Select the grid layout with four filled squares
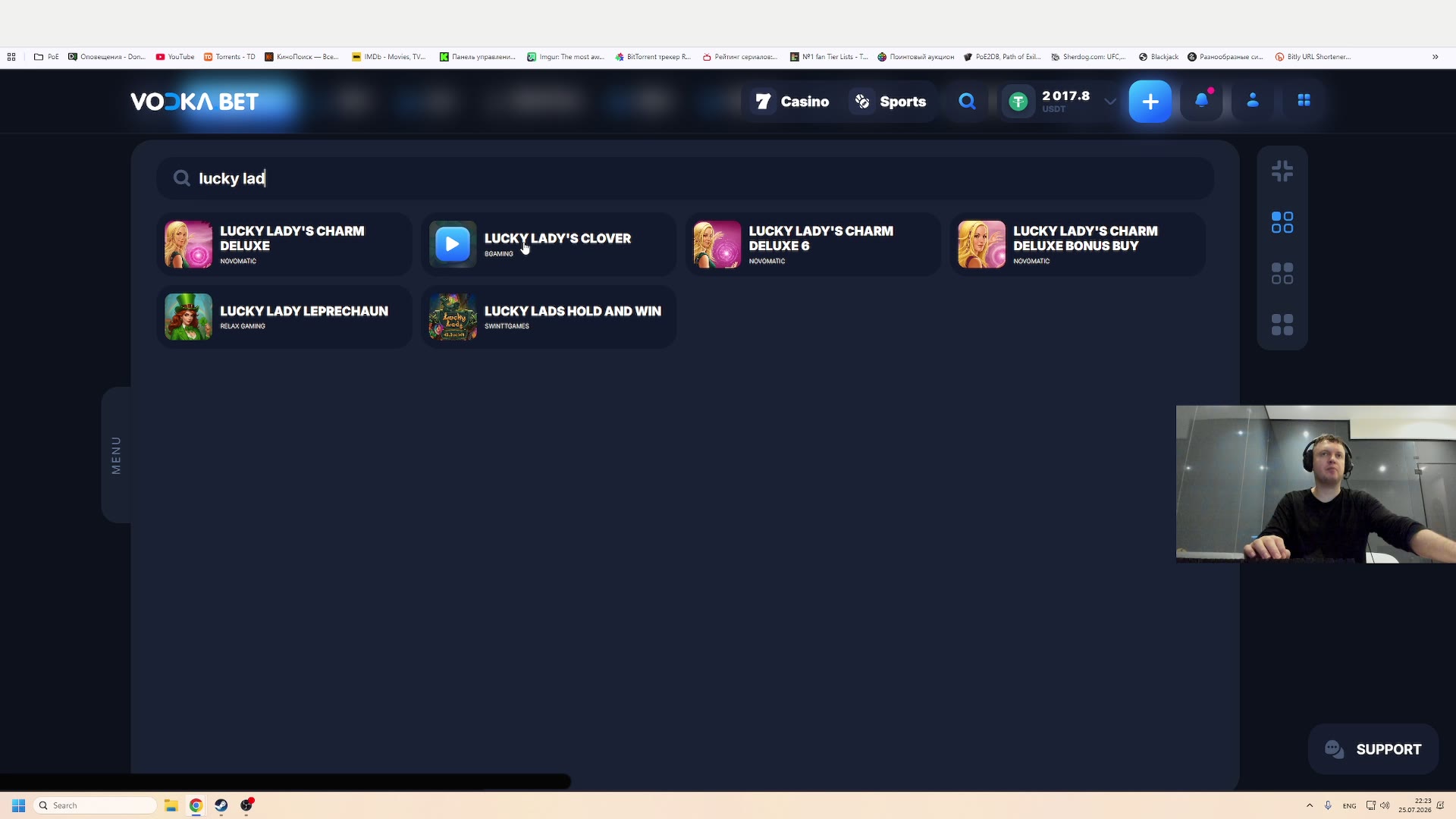Image resolution: width=1456 pixels, height=819 pixels. (1282, 325)
